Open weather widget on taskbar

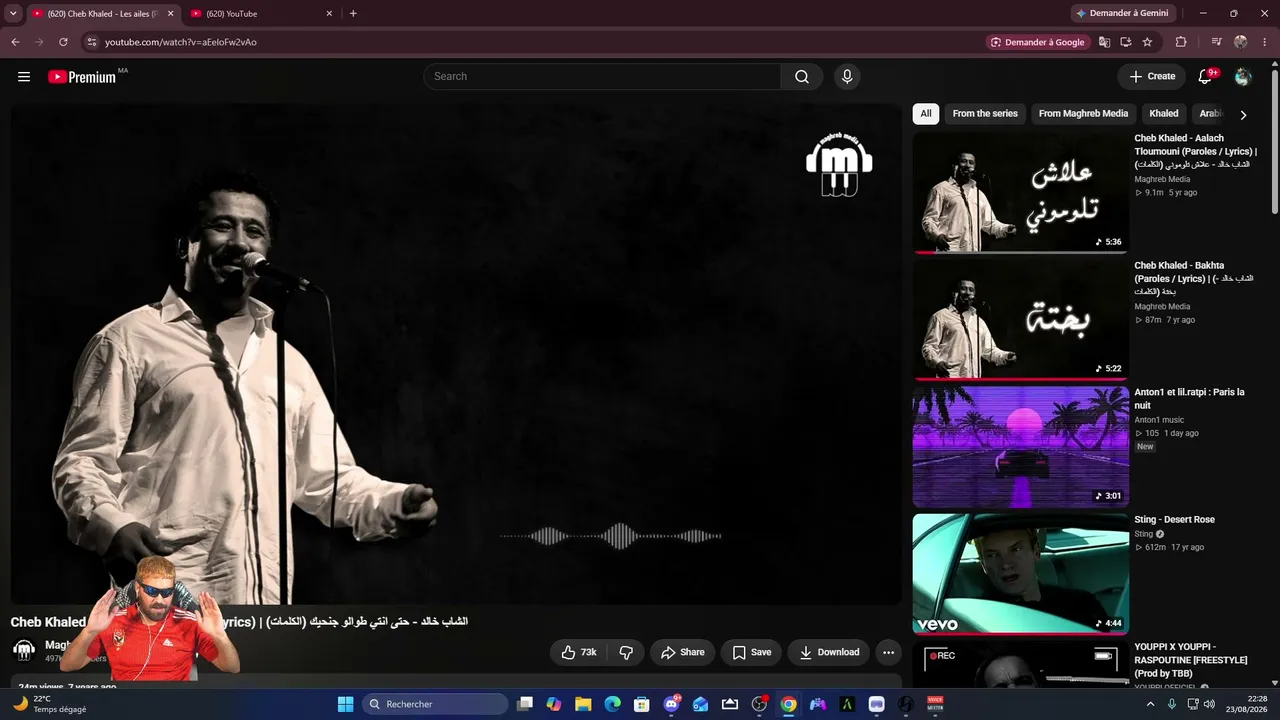pos(50,704)
